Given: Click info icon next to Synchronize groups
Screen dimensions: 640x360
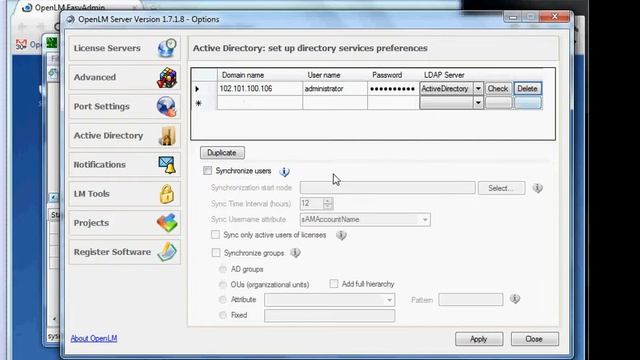Looking at the screenshot, I should tap(295, 253).
